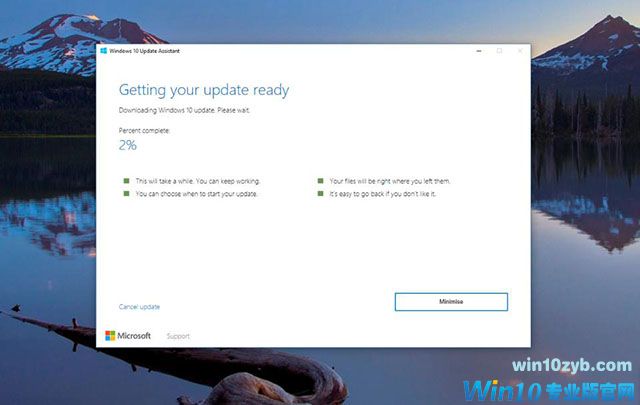The image size is (640, 405).
Task: Click the 2% progress value
Action: (x=128, y=145)
